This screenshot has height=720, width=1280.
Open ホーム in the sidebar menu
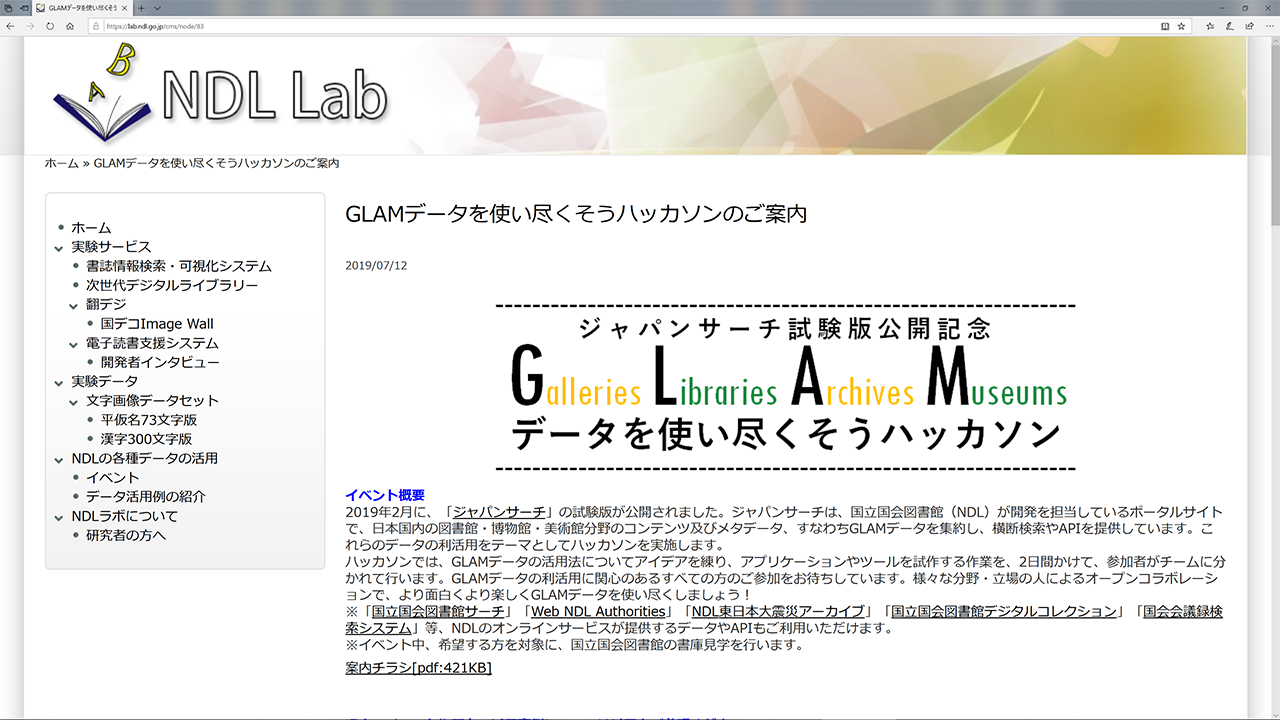tap(91, 228)
